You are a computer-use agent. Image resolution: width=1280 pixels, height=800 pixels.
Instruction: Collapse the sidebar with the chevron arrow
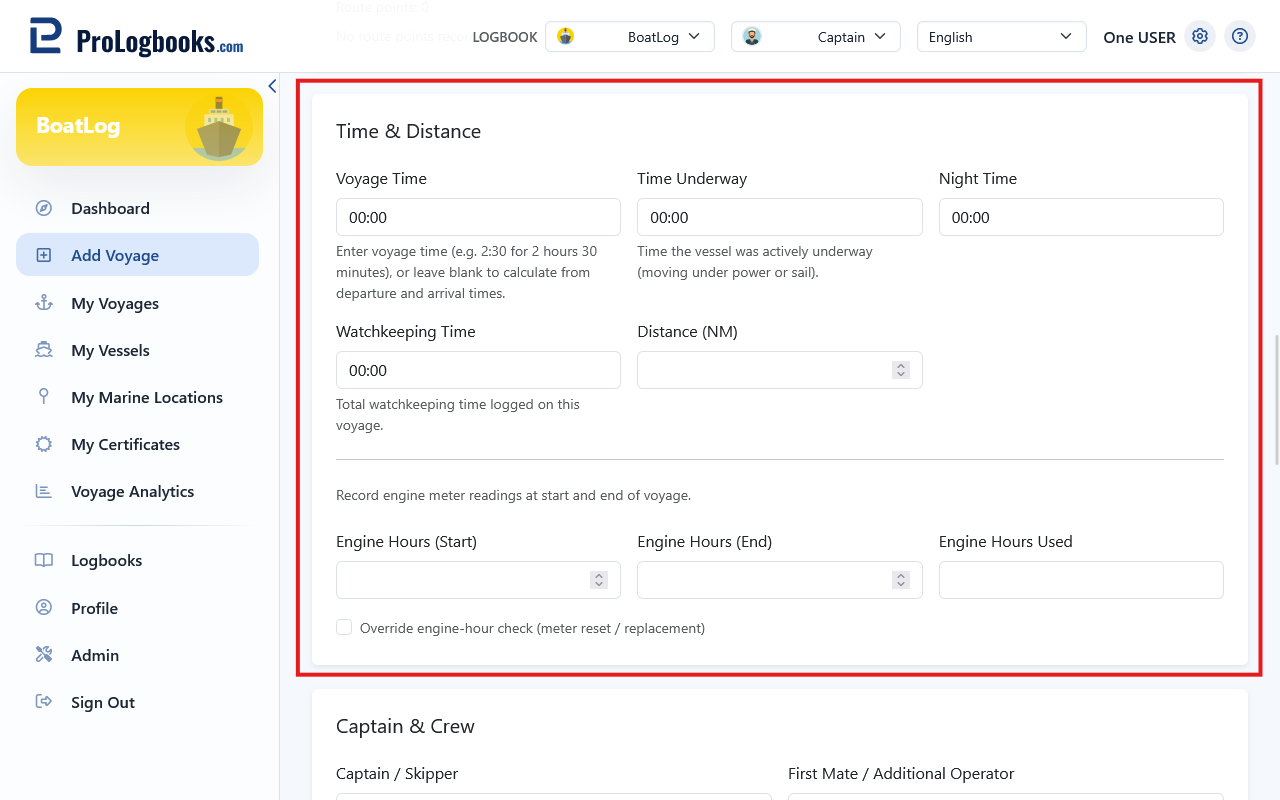coord(272,86)
